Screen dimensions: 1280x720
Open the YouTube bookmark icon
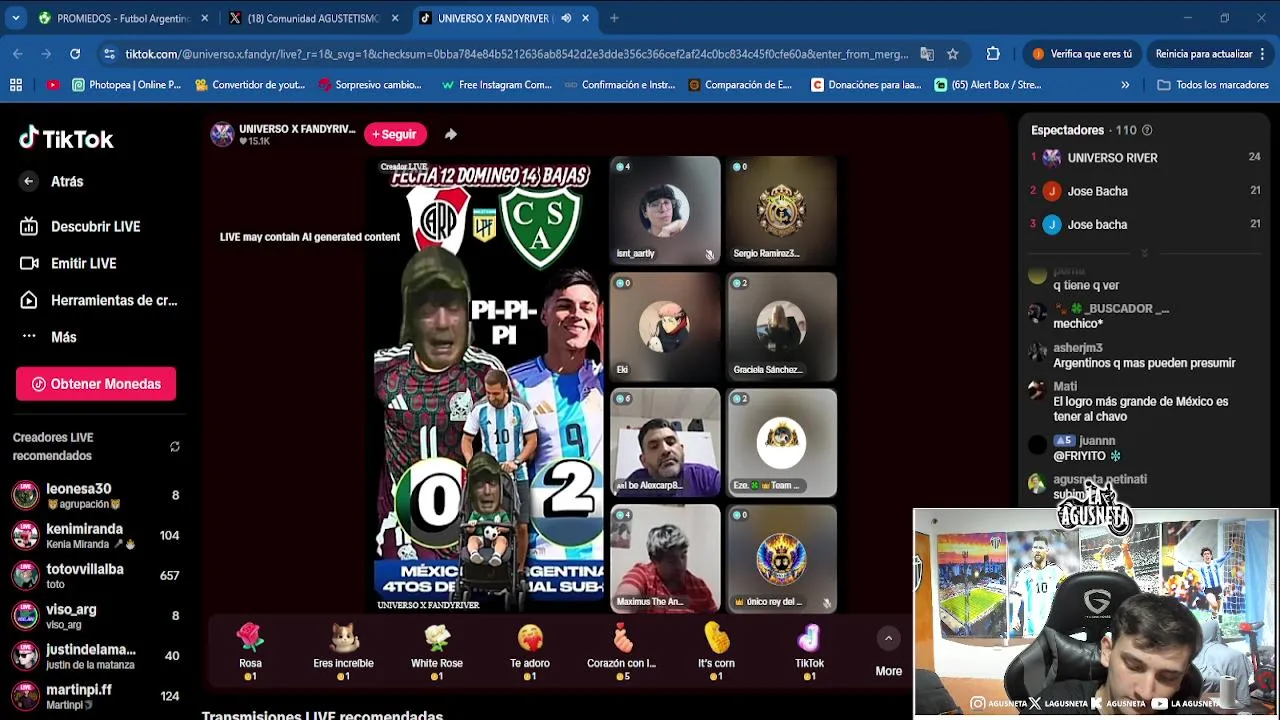coord(52,85)
